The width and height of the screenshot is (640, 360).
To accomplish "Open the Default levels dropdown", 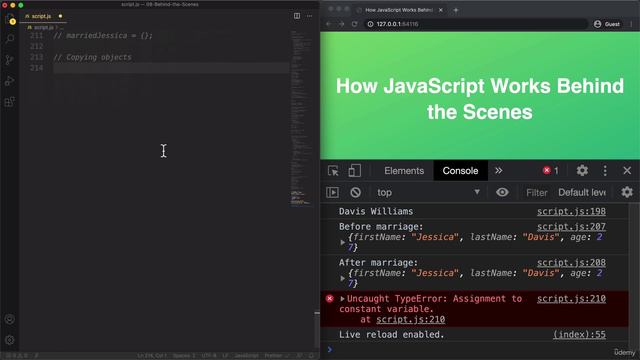I will tap(582, 192).
